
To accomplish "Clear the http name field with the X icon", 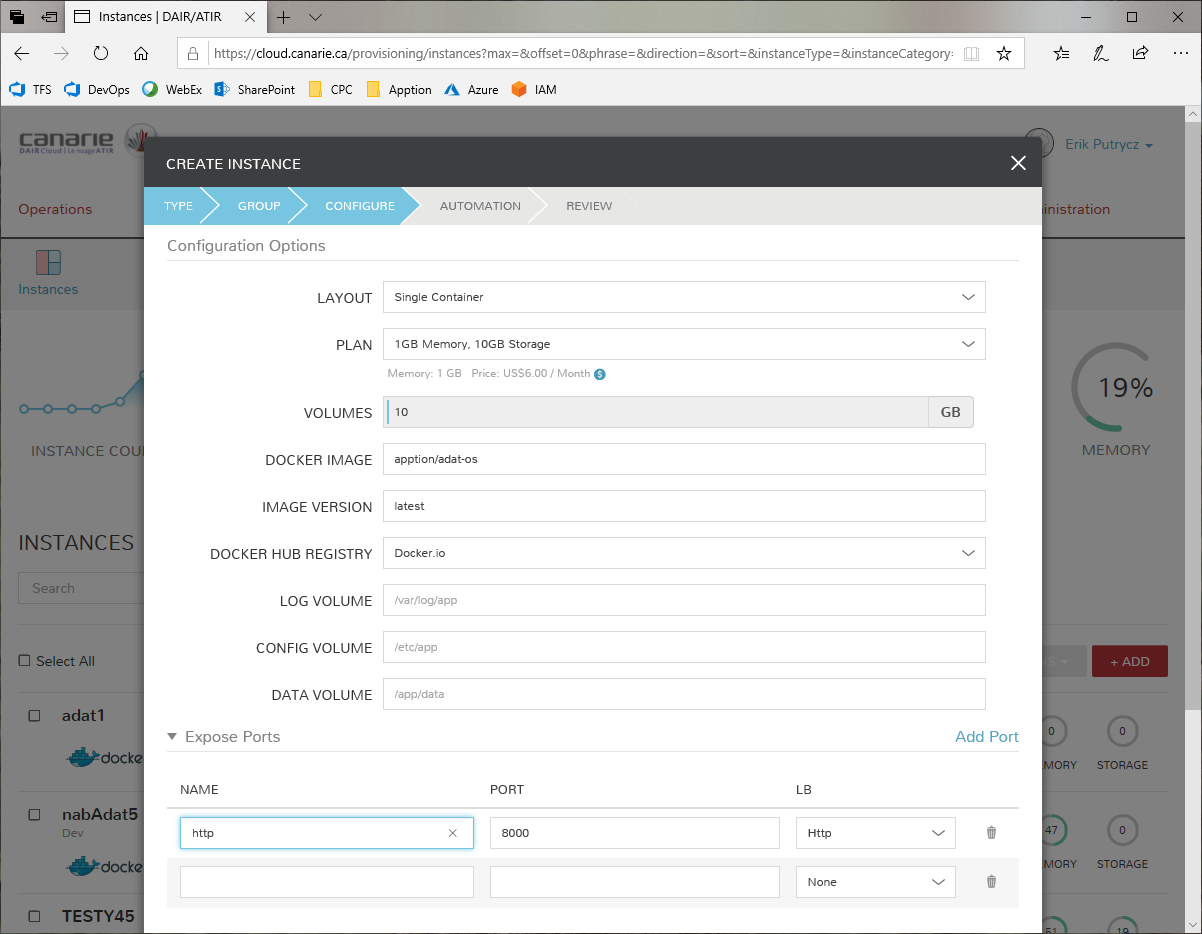I will pyautogui.click(x=453, y=833).
